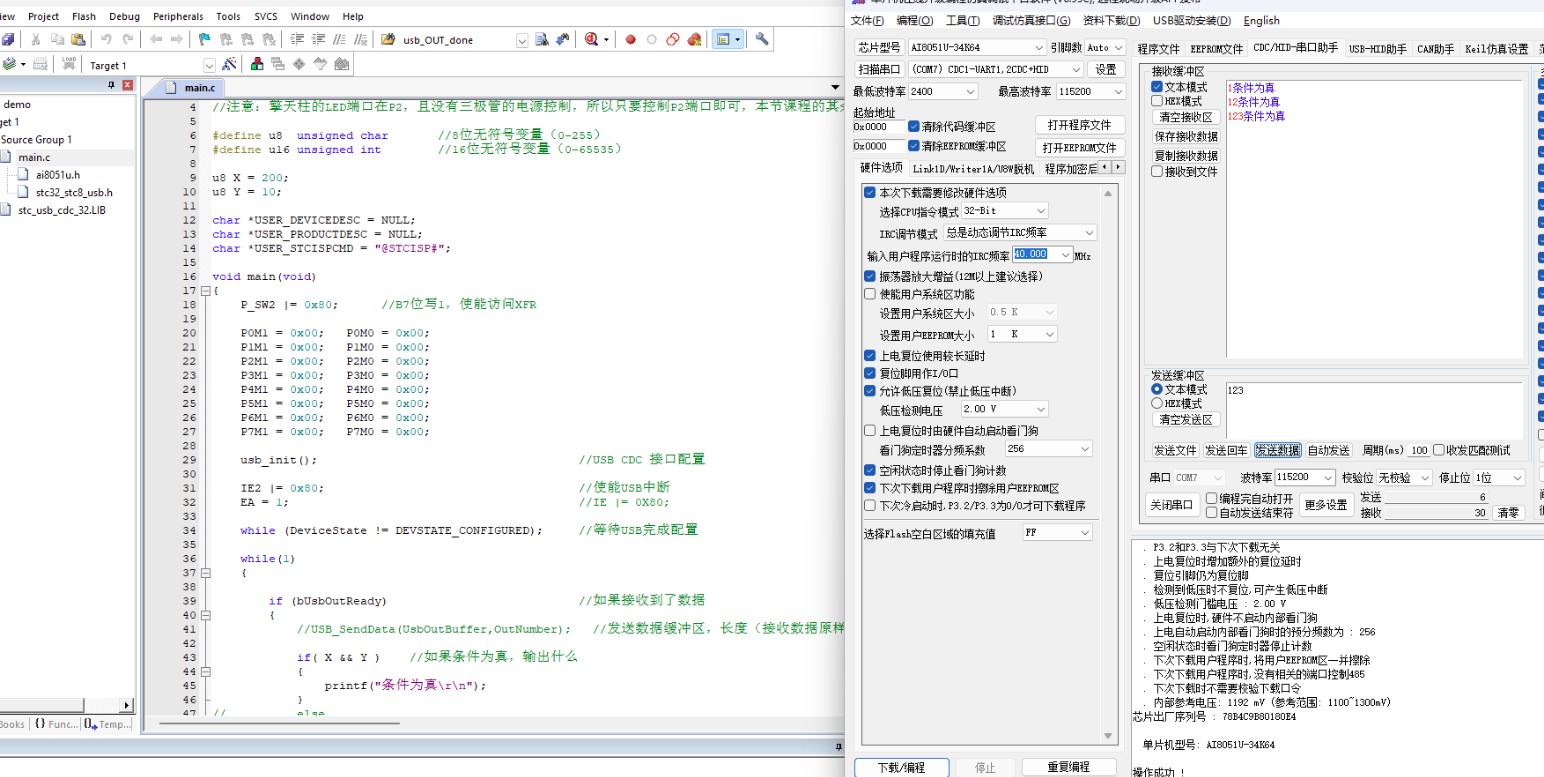This screenshot has width=1544, height=777.
Task: Close the Keil project panel with red X
Action: (x=127, y=86)
